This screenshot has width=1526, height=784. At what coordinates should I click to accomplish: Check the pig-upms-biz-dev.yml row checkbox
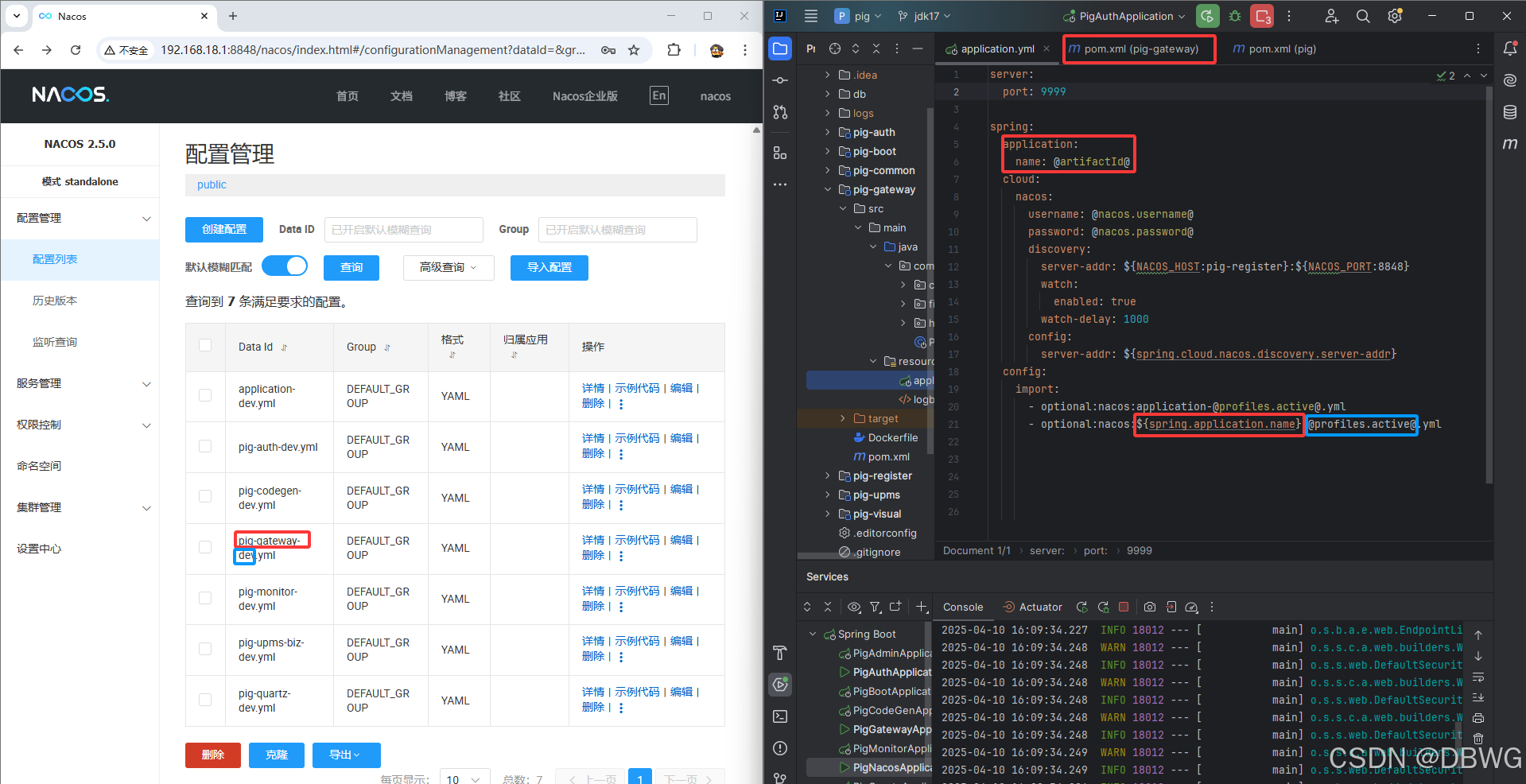click(205, 649)
